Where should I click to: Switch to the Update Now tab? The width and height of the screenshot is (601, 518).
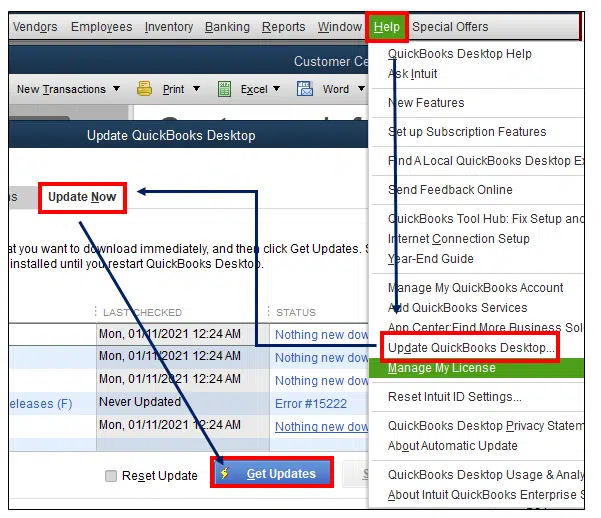82,197
